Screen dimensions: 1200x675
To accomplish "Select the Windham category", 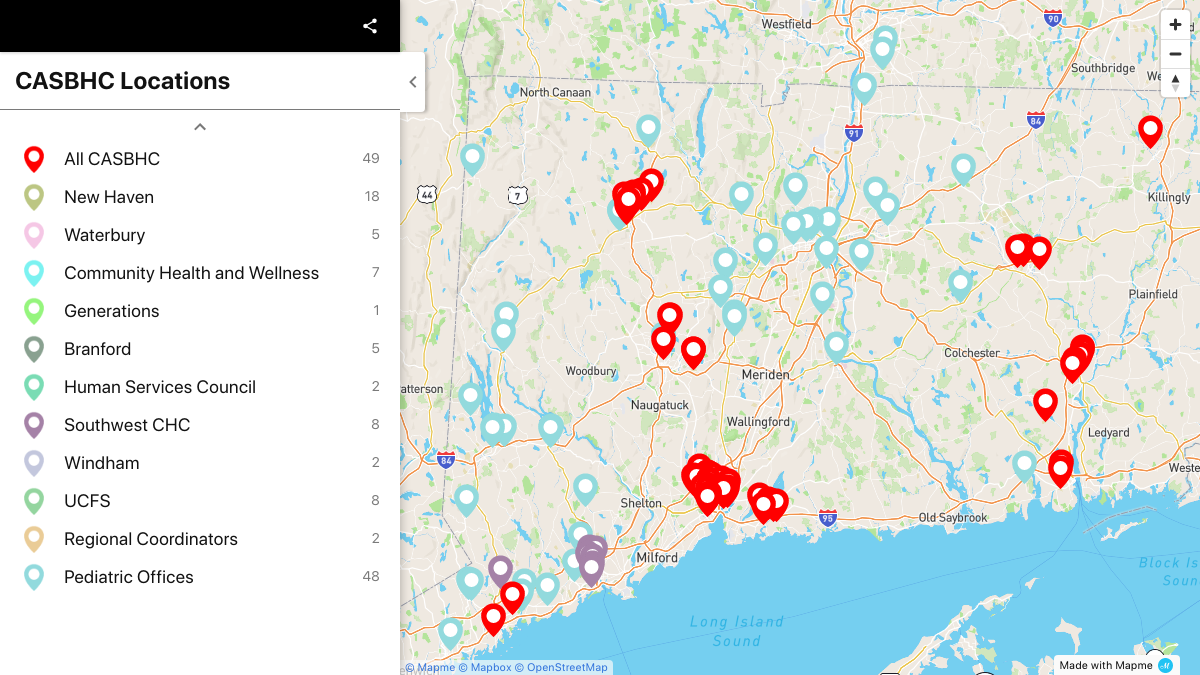I will (101, 463).
